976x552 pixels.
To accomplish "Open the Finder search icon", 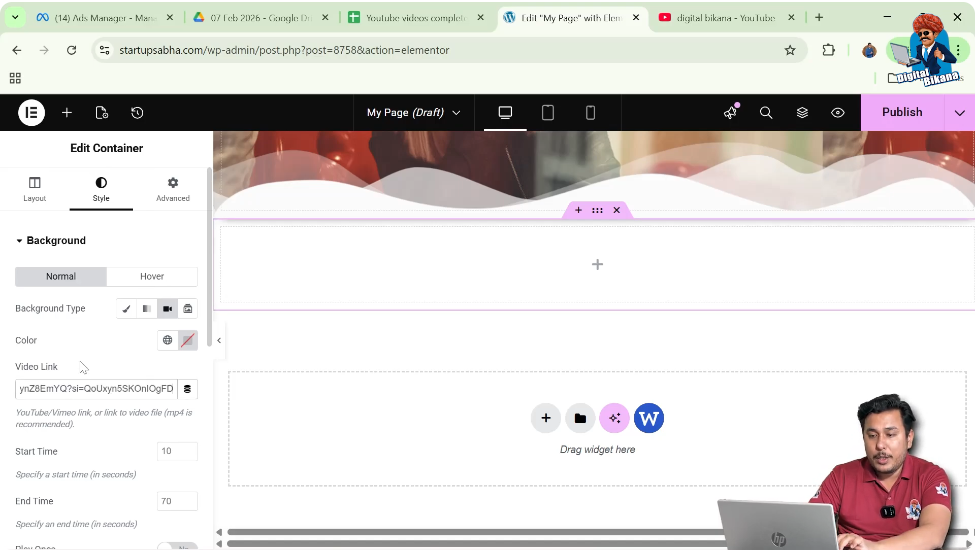I will 766,113.
